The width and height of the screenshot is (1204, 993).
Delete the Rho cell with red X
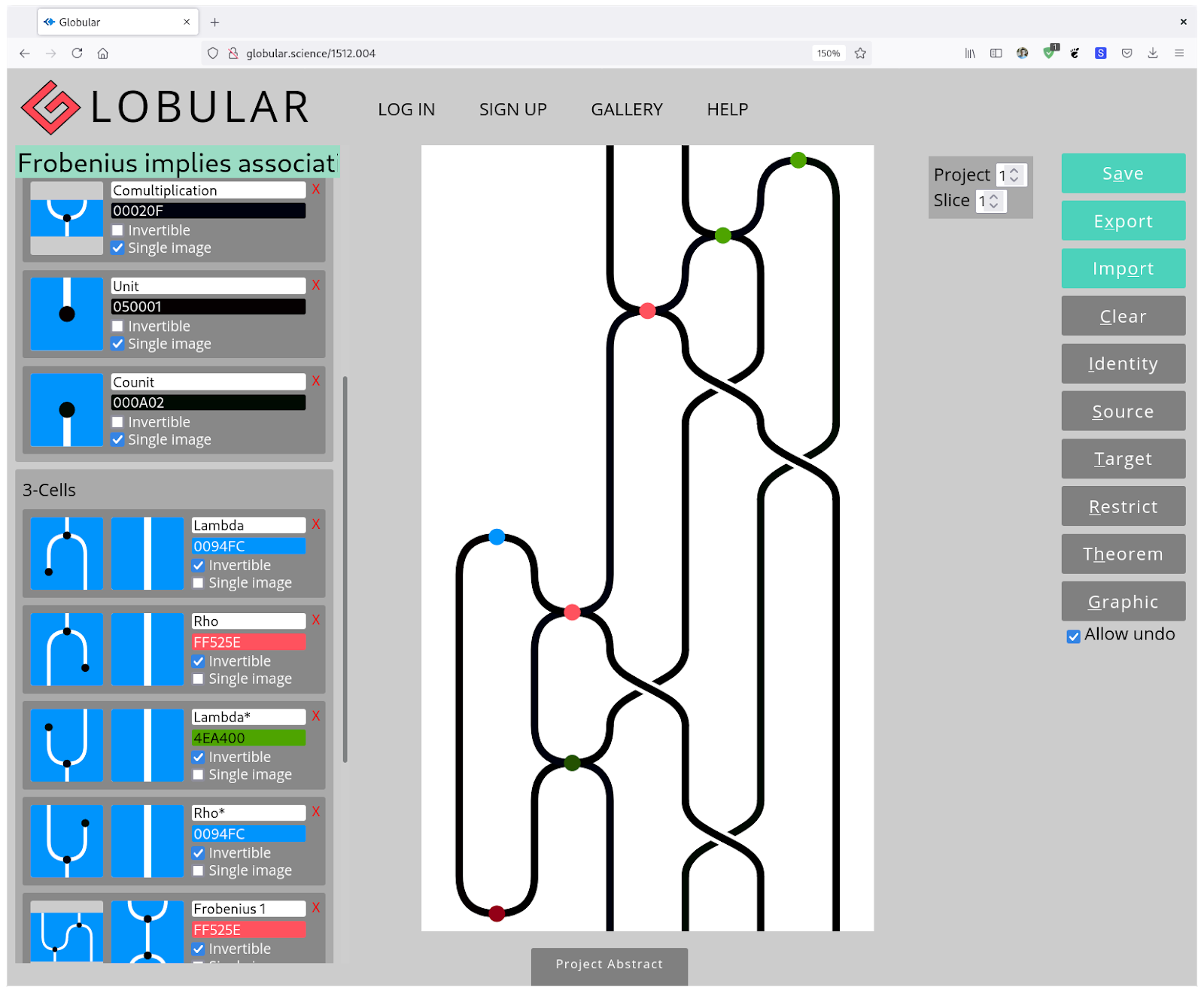[316, 620]
